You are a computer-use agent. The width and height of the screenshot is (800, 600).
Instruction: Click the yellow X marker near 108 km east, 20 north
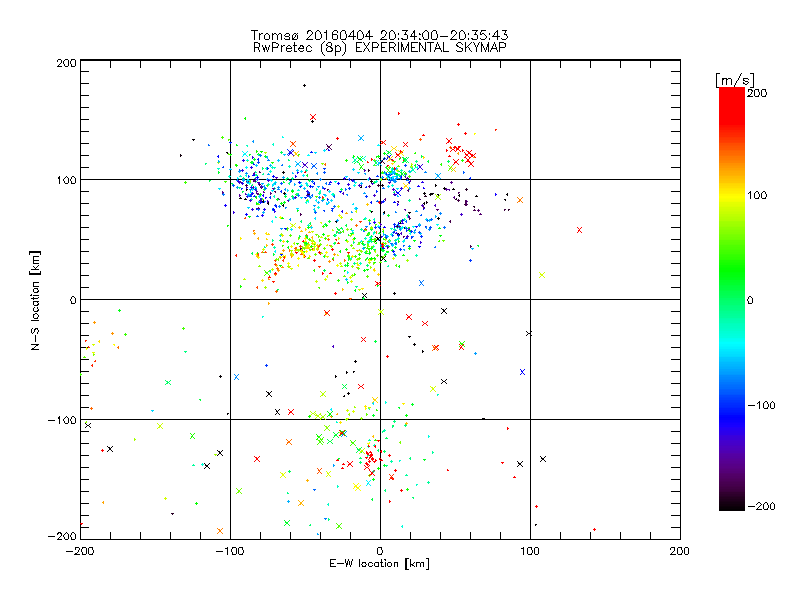542,275
